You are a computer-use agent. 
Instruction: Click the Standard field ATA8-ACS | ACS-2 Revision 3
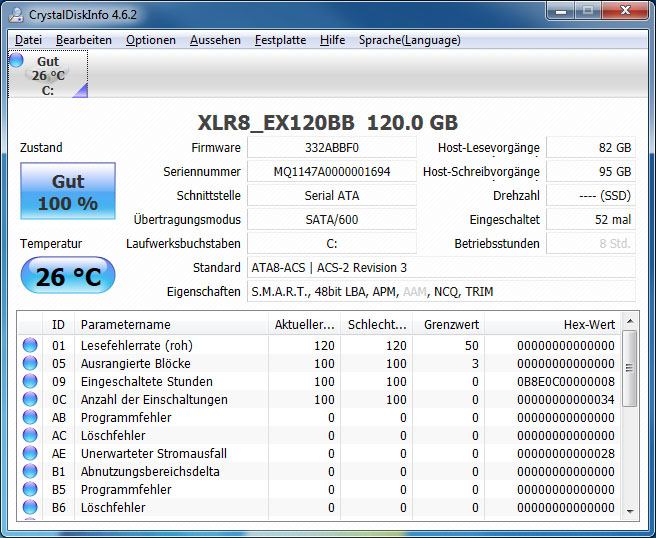pos(441,267)
